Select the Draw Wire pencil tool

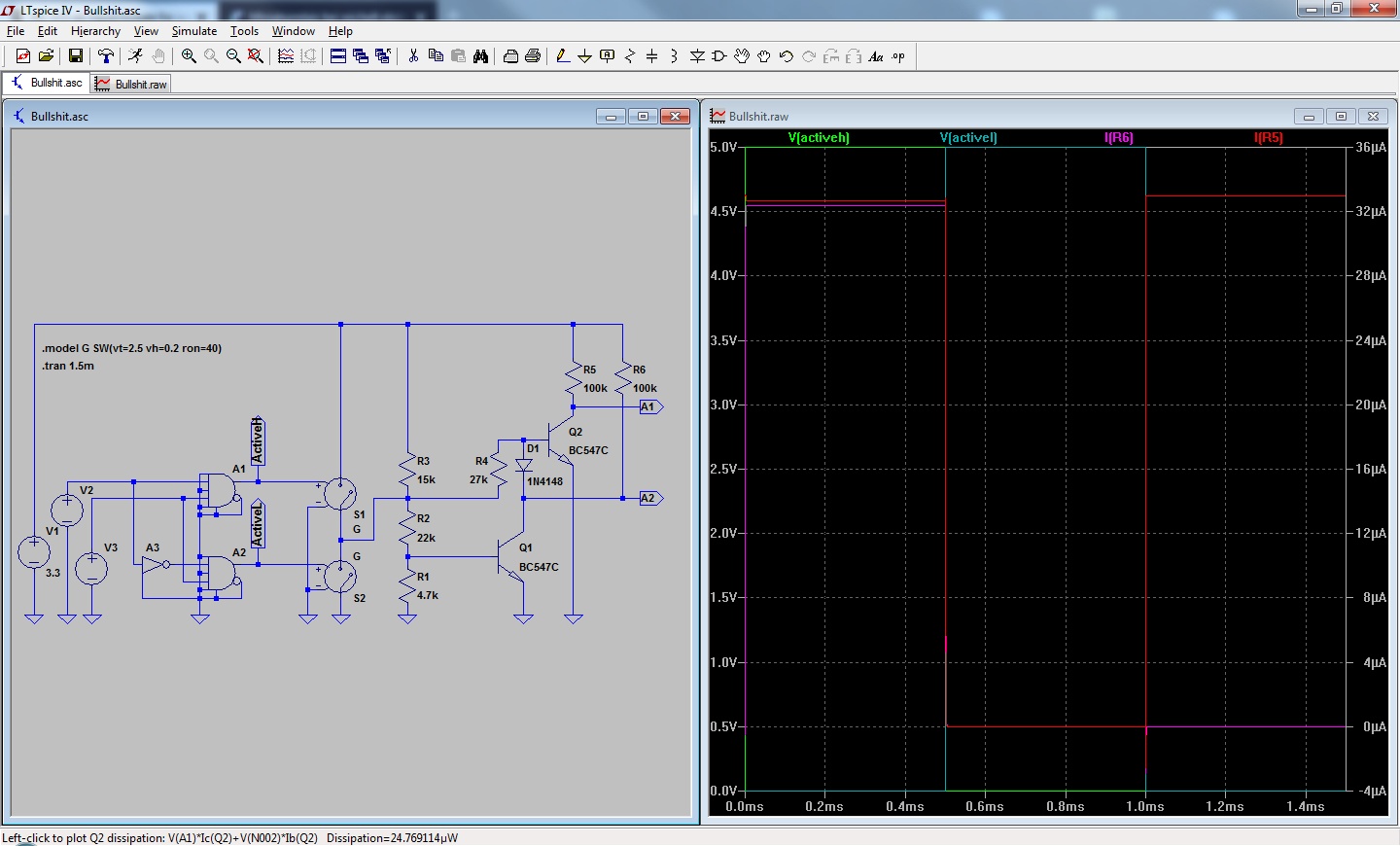pos(563,56)
